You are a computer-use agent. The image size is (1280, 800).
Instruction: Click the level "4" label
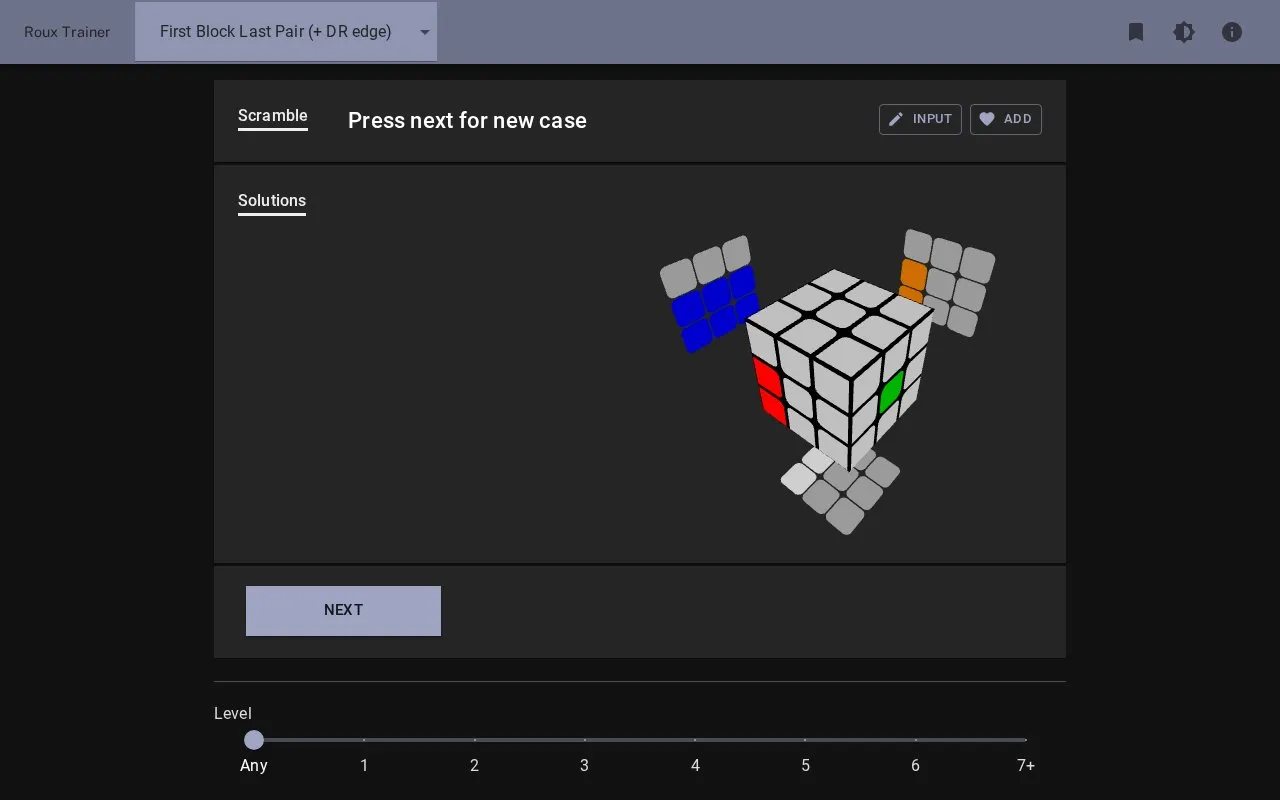coord(695,765)
